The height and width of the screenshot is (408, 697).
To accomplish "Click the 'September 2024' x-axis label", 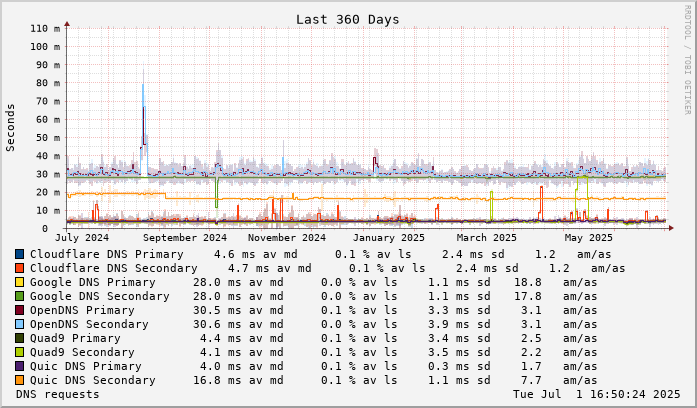I will tap(185, 237).
